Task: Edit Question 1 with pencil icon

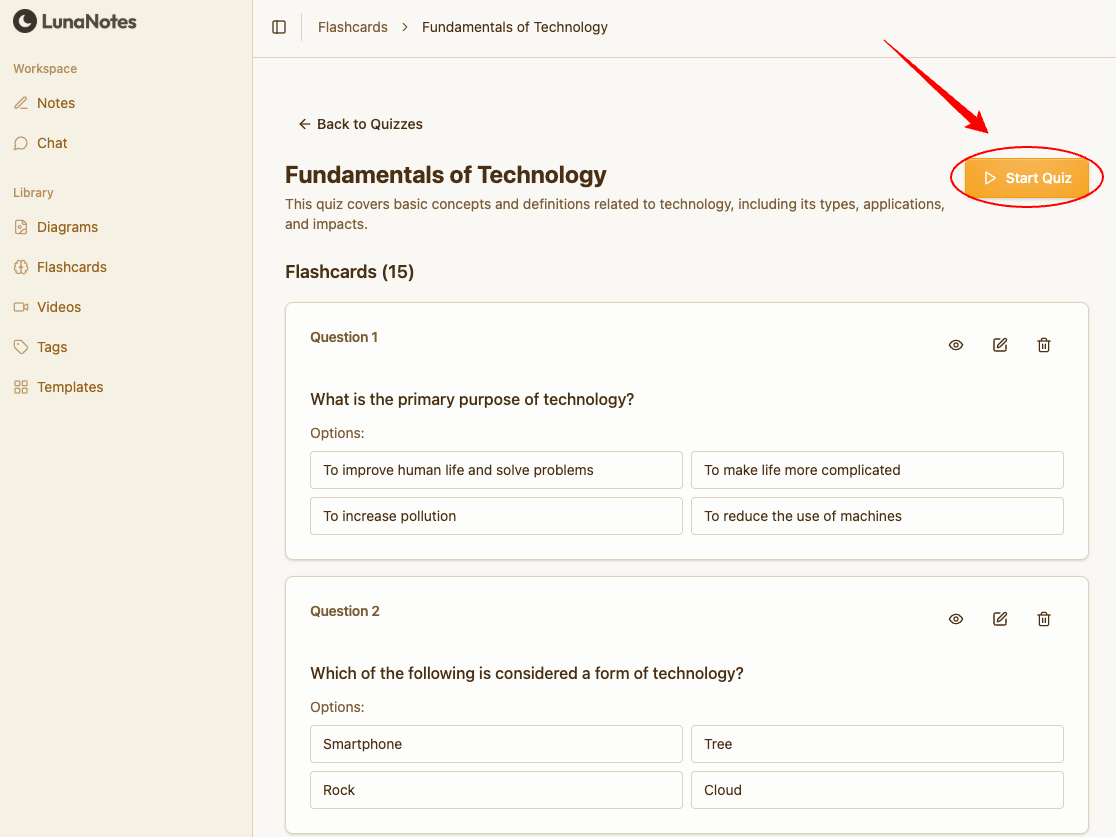Action: pos(1000,345)
